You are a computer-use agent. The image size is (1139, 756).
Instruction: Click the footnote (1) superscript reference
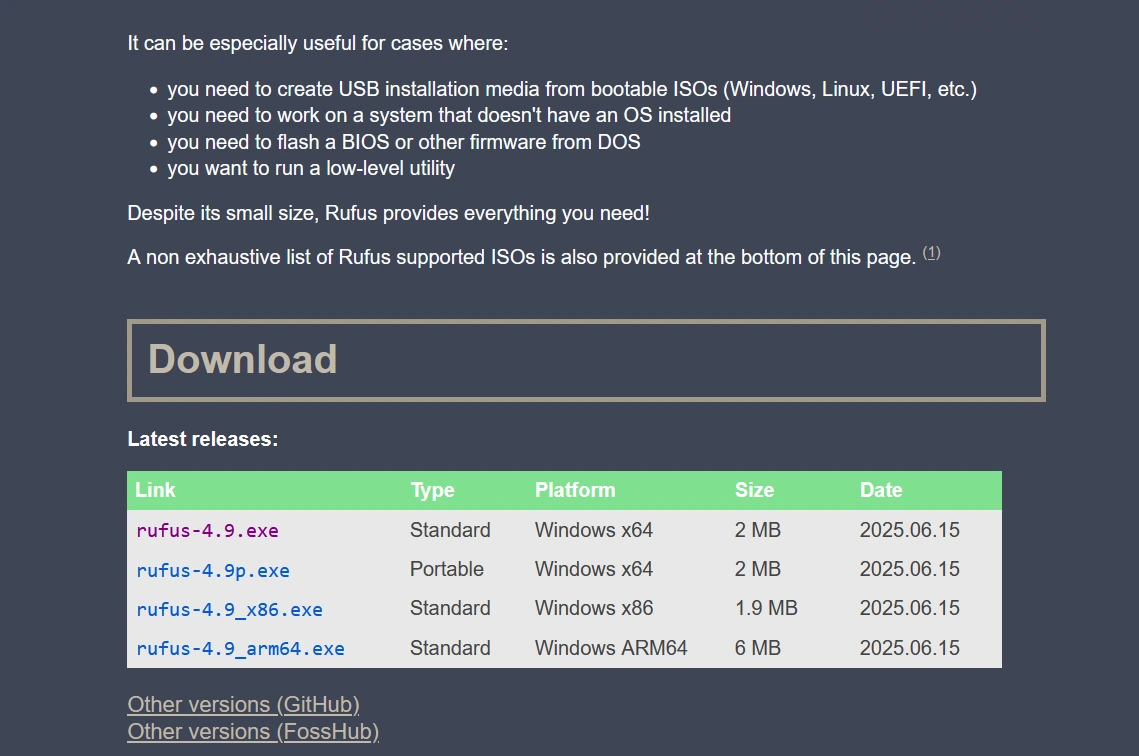(931, 253)
